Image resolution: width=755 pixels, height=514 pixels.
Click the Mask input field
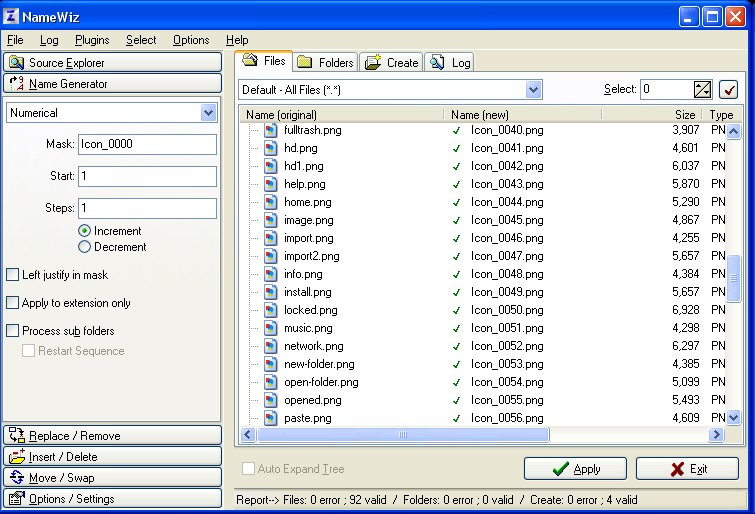coord(147,144)
